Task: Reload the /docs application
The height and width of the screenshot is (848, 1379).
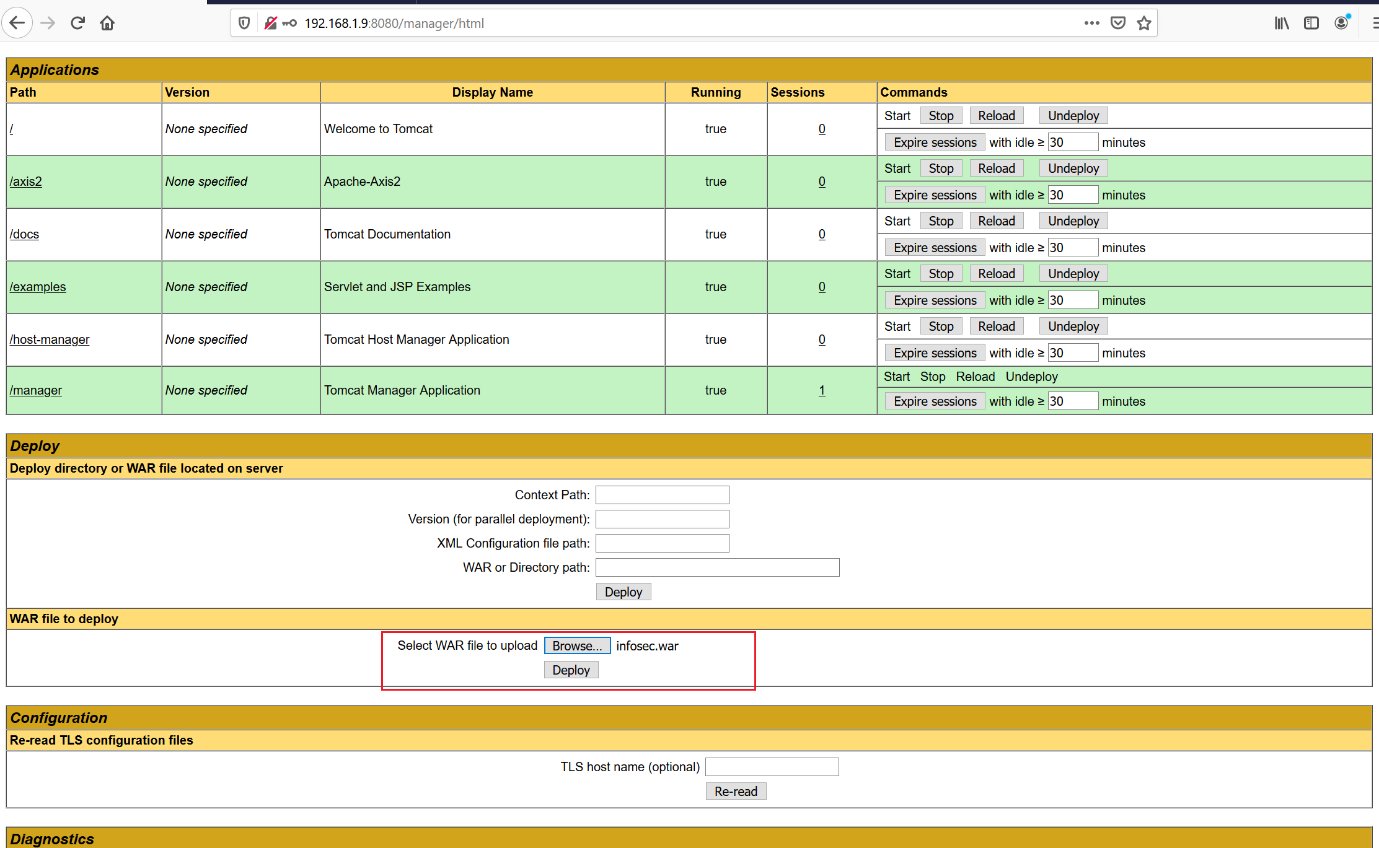Action: pyautogui.click(x=996, y=221)
